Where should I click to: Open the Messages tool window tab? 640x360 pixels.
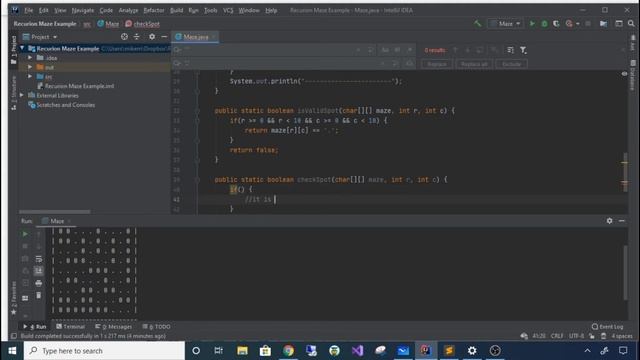pyautogui.click(x=114, y=327)
